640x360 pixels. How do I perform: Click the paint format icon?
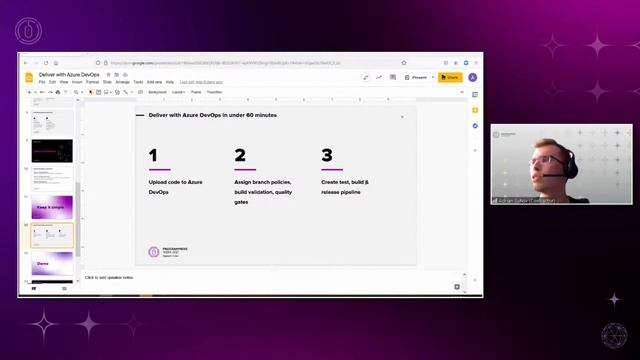point(66,92)
